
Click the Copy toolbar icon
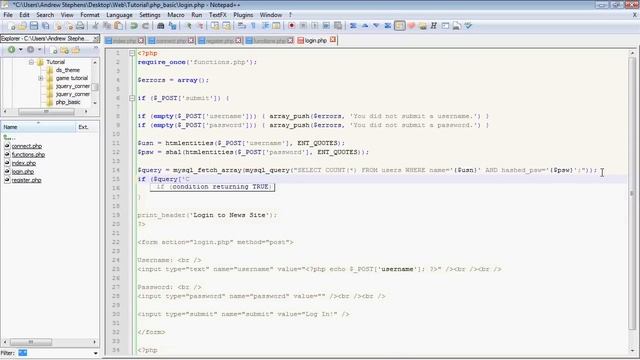[107, 26]
